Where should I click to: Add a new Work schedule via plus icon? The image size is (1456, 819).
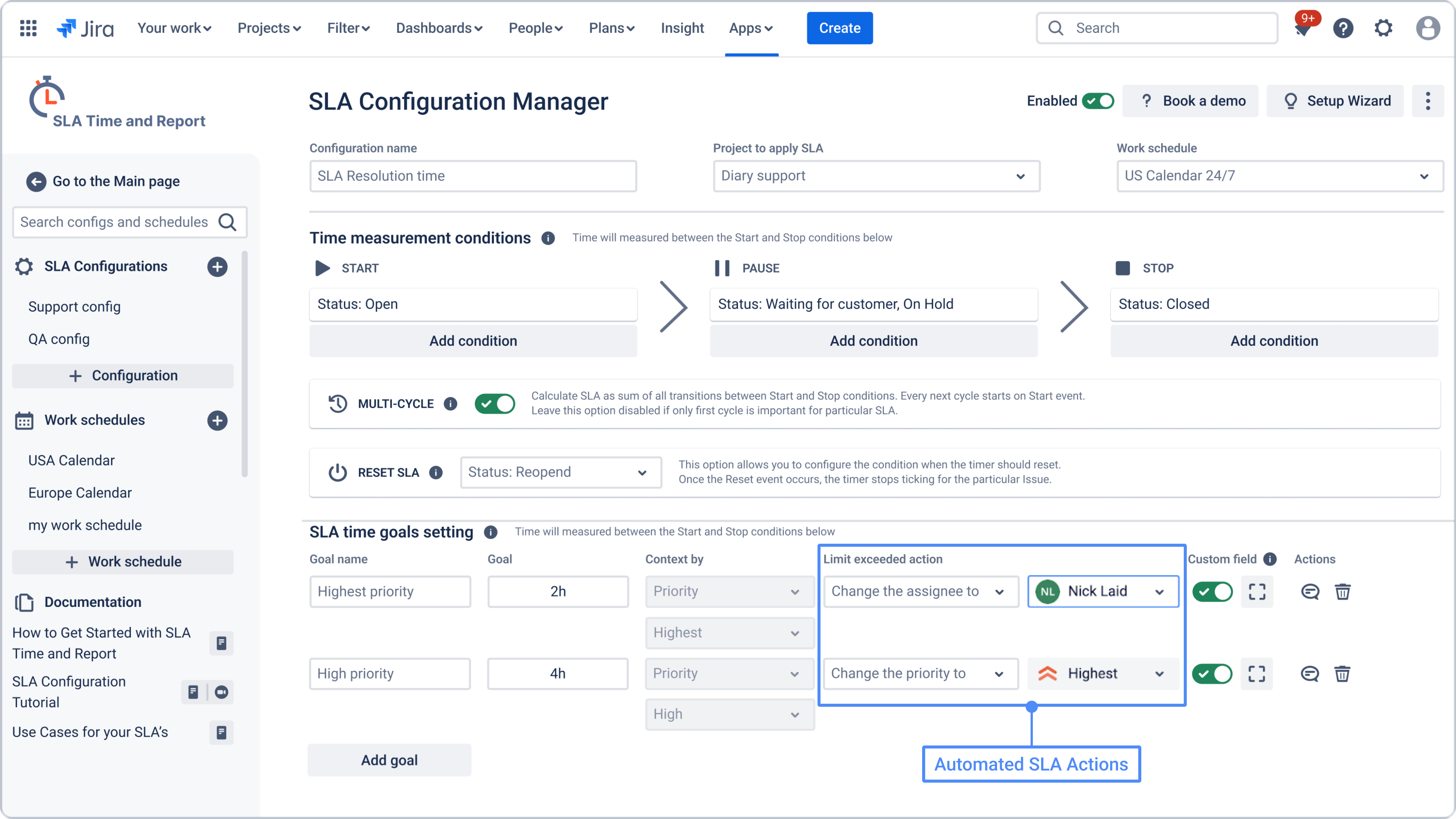(218, 420)
